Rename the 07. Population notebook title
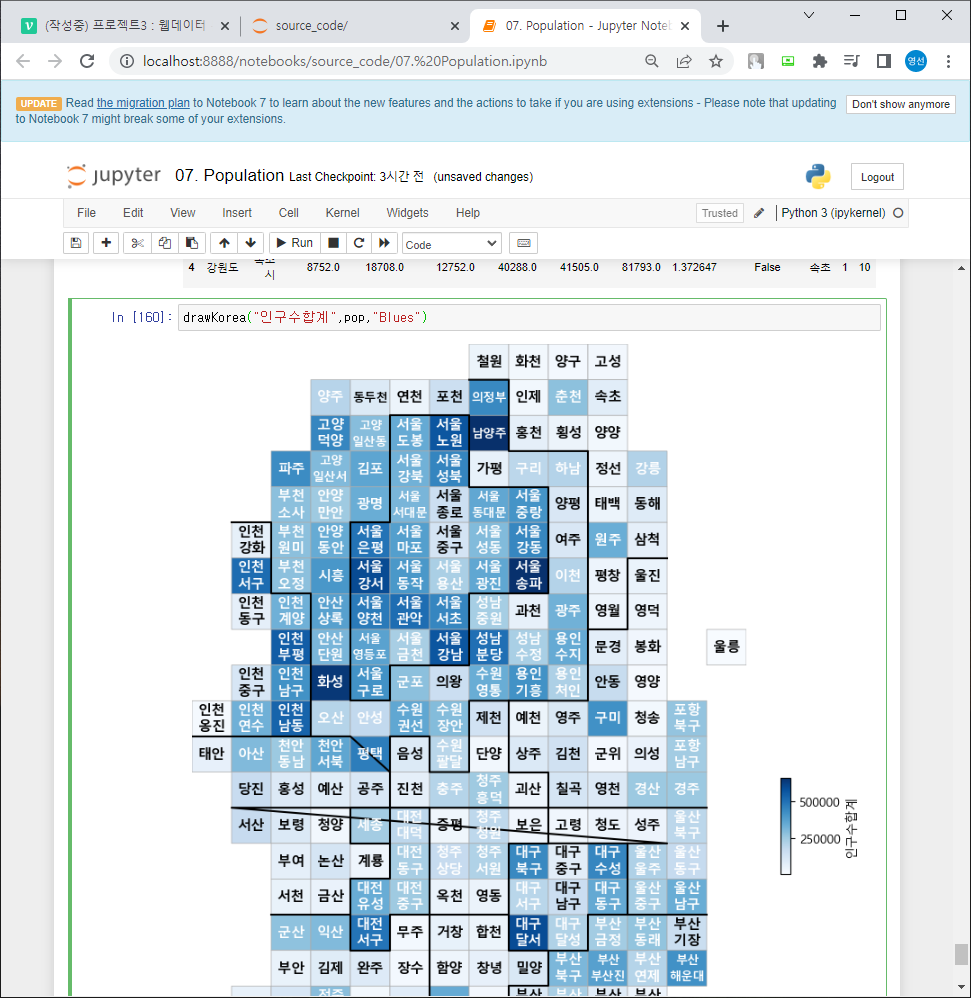The height and width of the screenshot is (998, 971). (229, 176)
